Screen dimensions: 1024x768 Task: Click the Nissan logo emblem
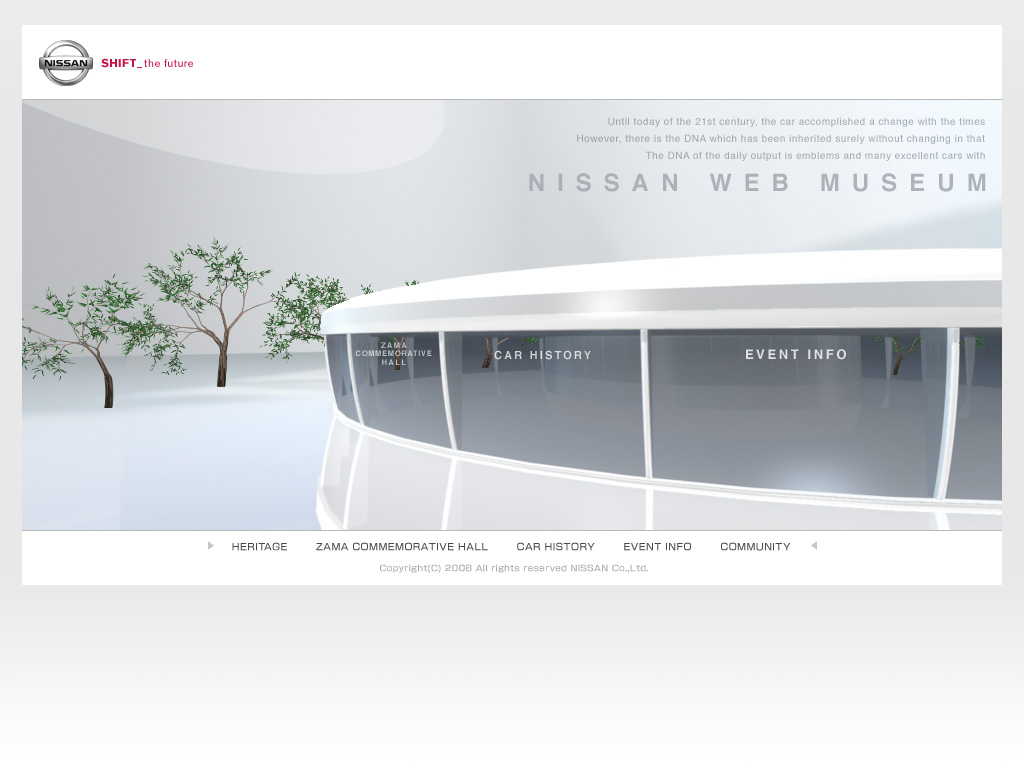65,63
